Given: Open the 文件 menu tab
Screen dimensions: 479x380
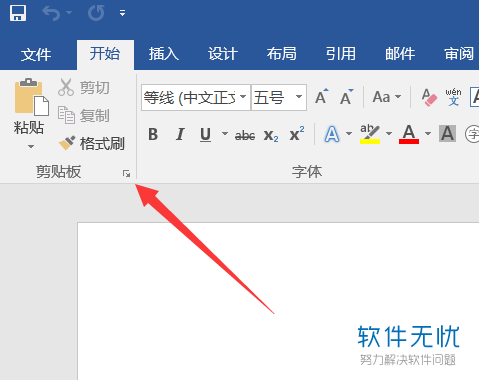Looking at the screenshot, I should [x=36, y=55].
